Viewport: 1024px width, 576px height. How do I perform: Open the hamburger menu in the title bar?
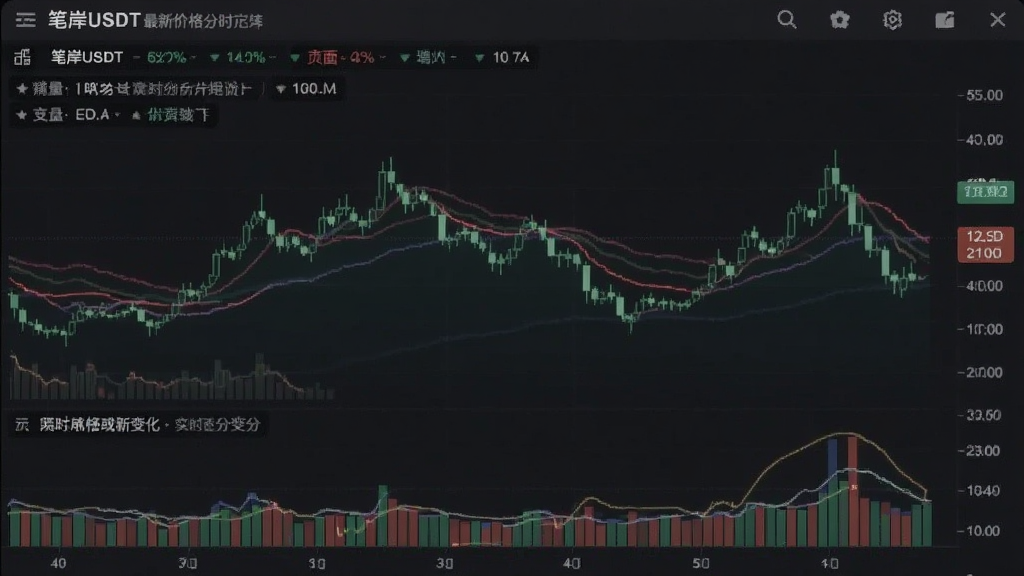[25, 20]
